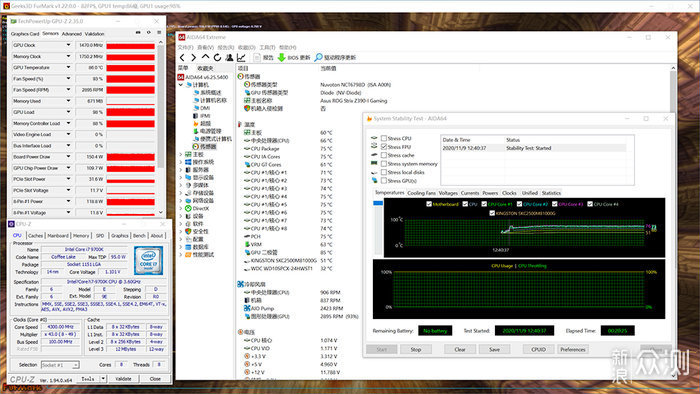Image resolution: width=700 pixels, height=394 pixels.
Task: Select the IPMI item in AIDA64 tree
Action: 202,116
